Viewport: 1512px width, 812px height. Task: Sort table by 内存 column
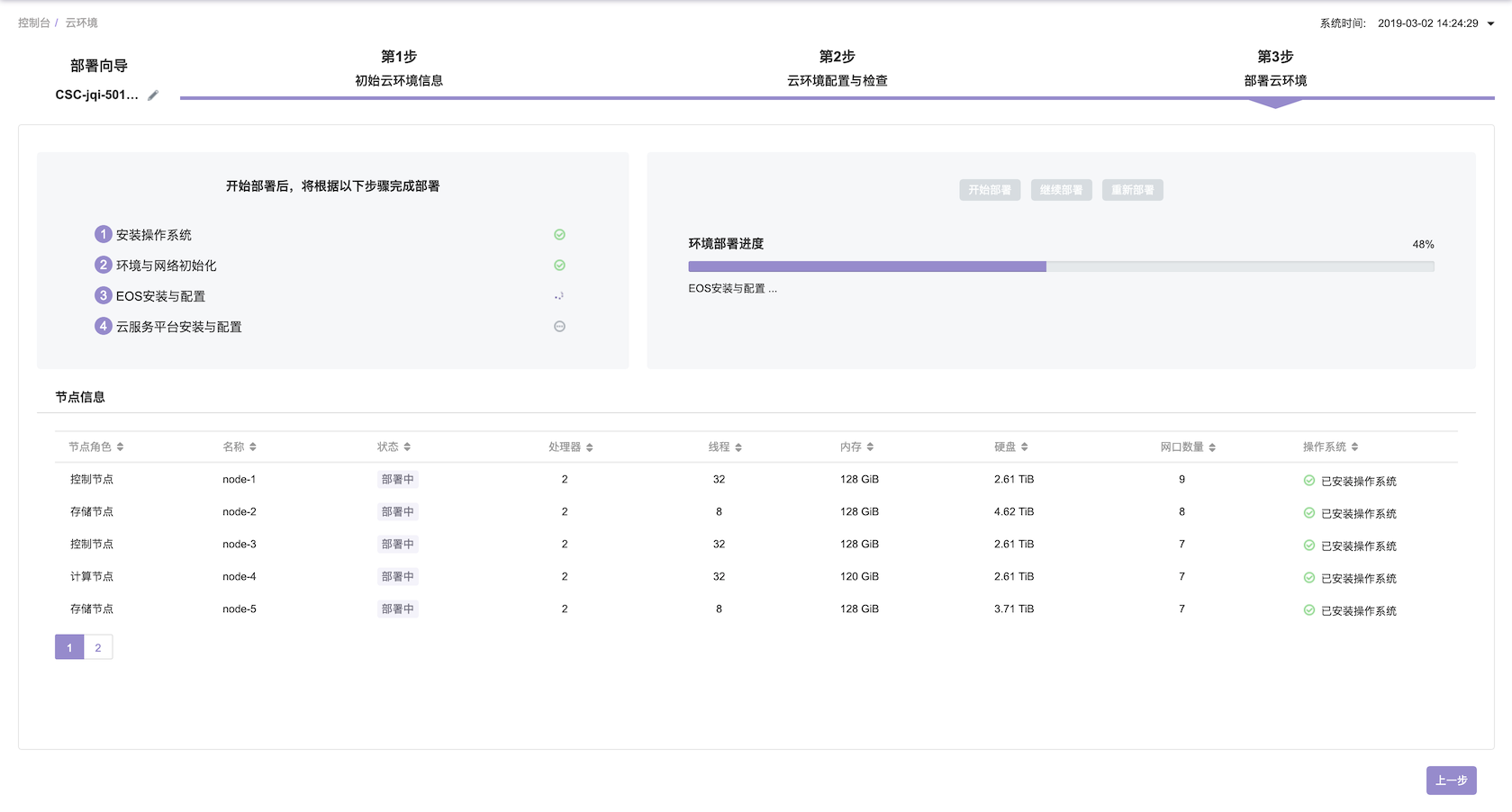870,447
